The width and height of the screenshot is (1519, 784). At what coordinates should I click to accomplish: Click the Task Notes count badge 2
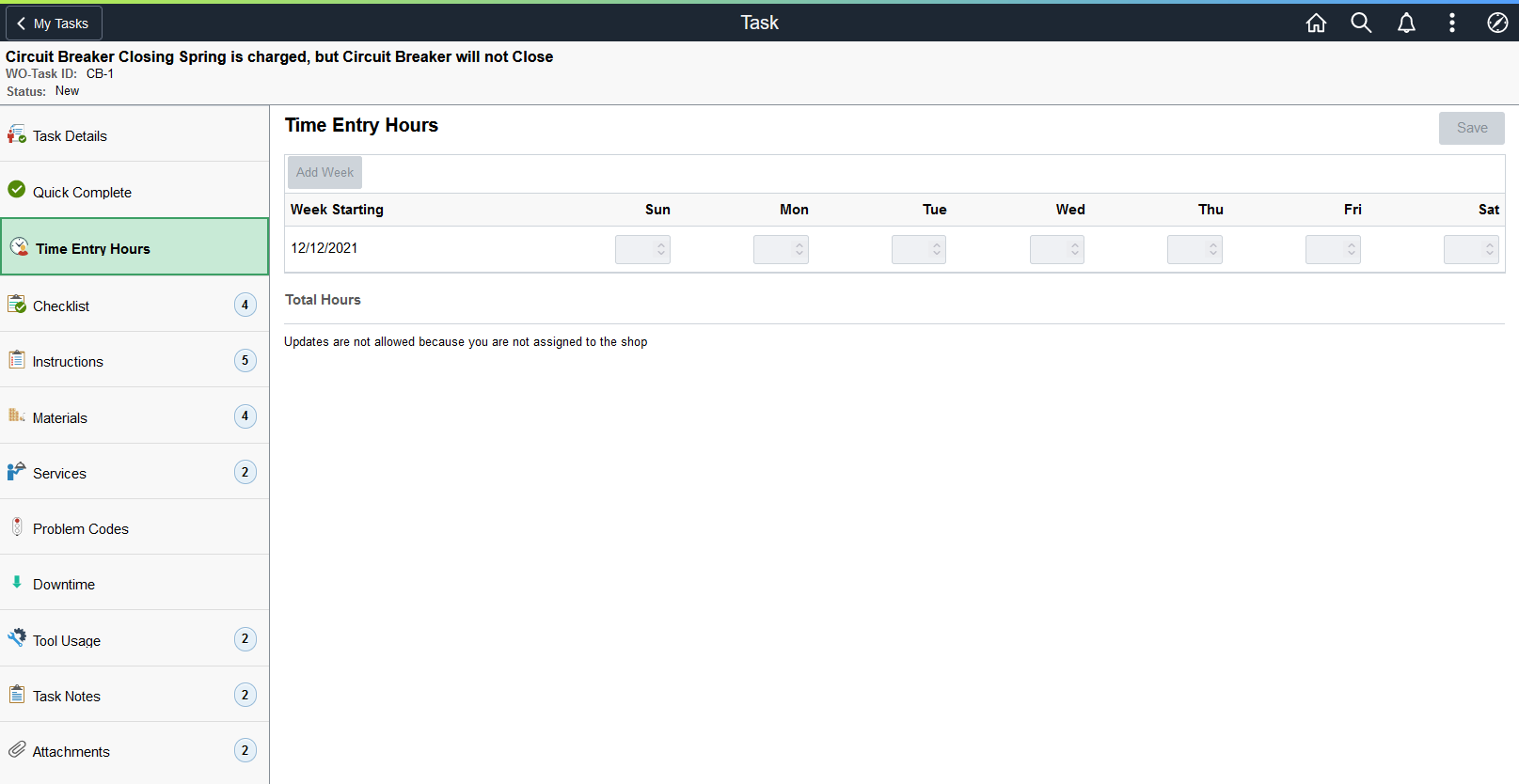pos(245,695)
